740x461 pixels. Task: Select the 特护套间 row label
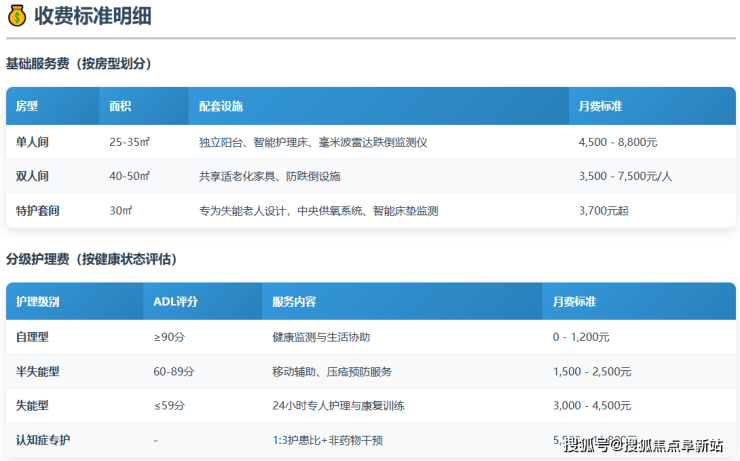[x=38, y=211]
